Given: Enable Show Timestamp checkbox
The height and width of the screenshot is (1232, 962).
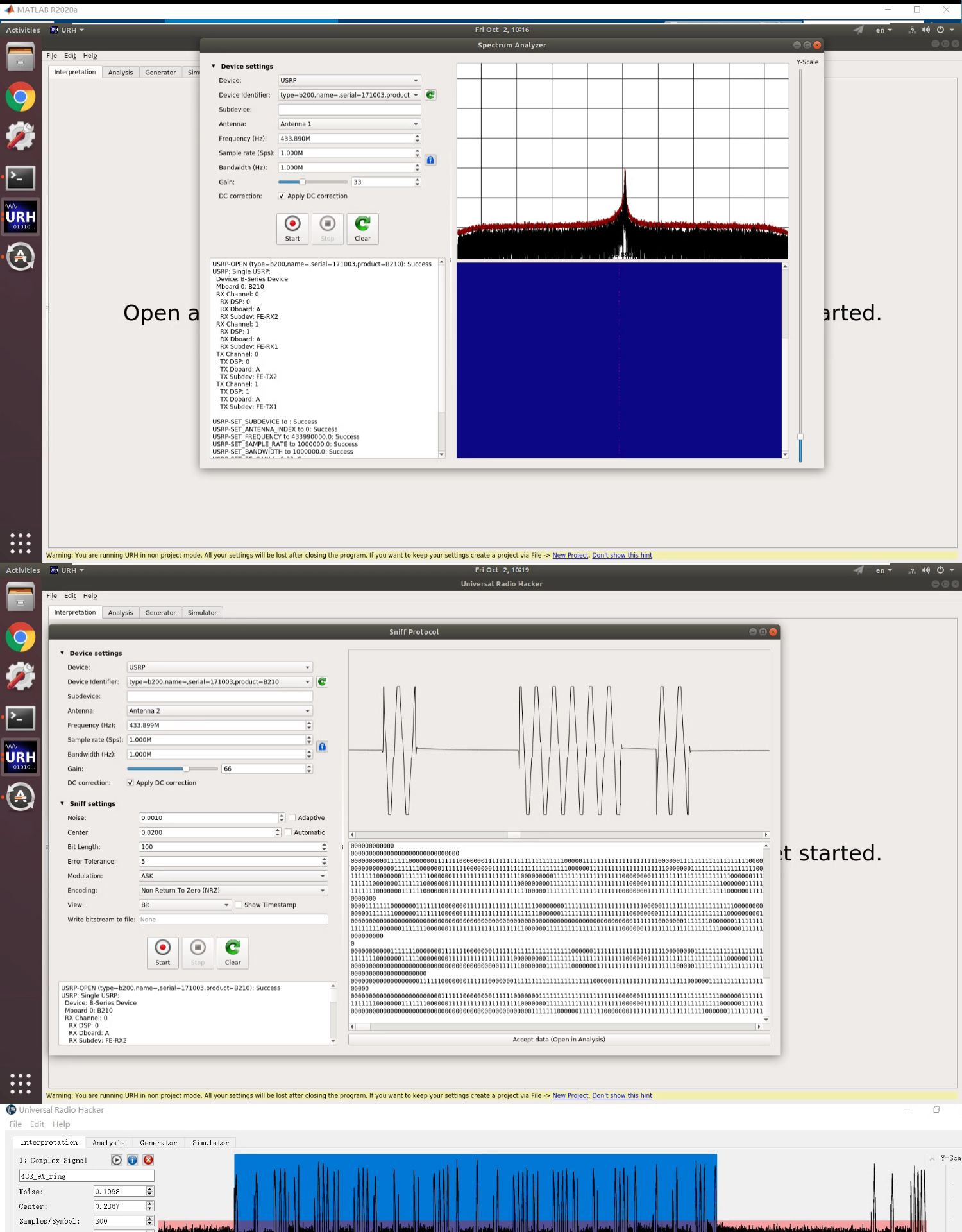Looking at the screenshot, I should 239,905.
